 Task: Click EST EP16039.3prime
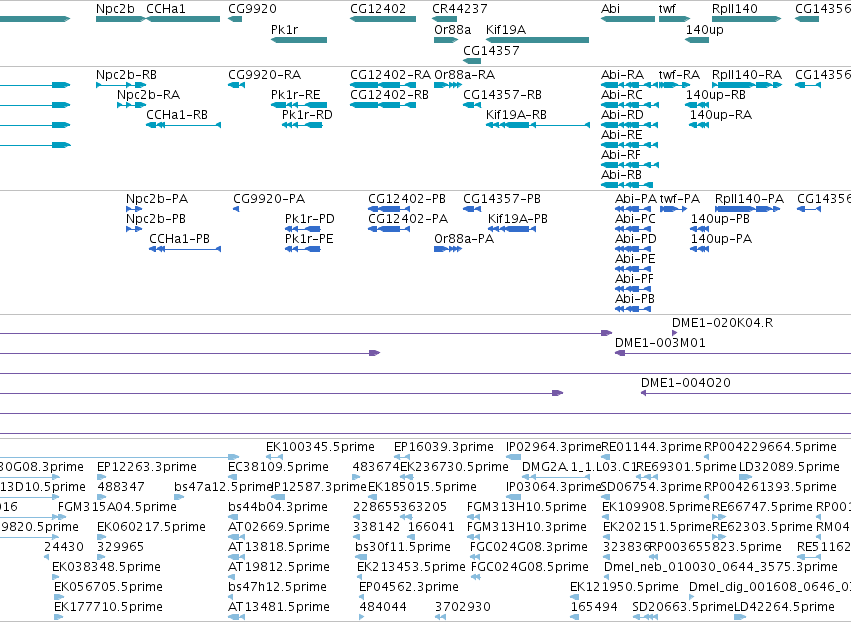point(402,456)
